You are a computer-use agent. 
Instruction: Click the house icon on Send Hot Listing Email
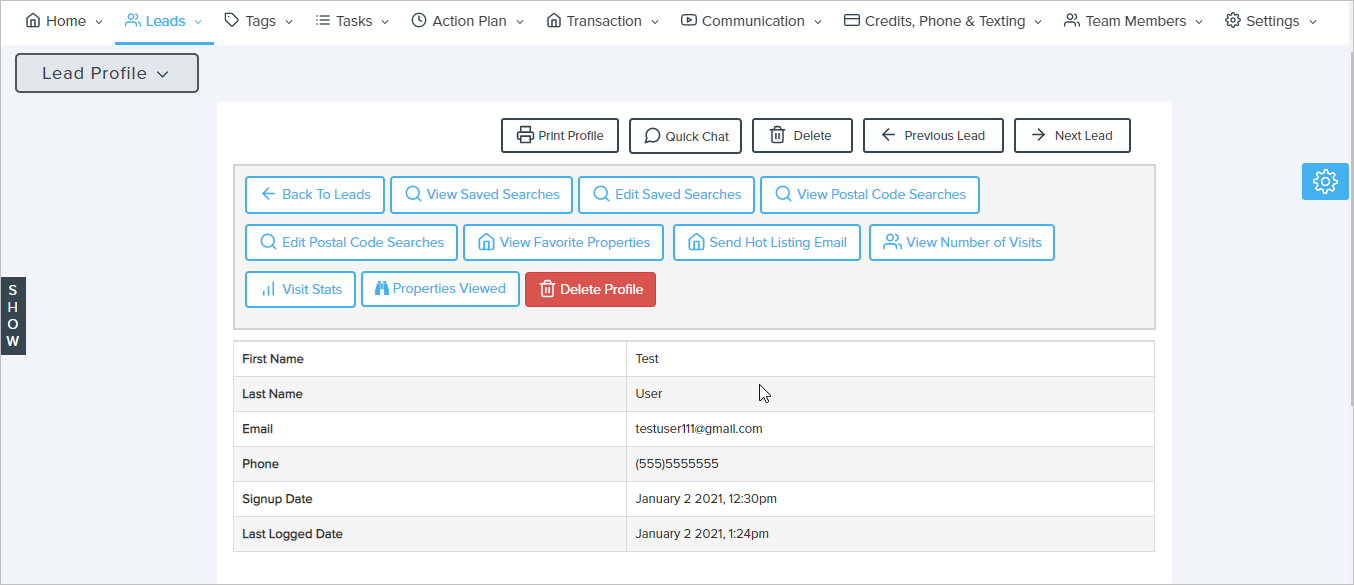tap(696, 242)
